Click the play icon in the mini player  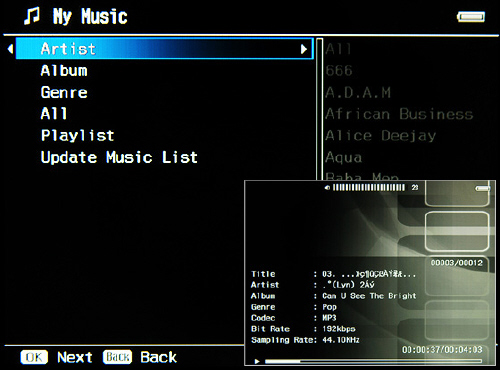pos(257,361)
